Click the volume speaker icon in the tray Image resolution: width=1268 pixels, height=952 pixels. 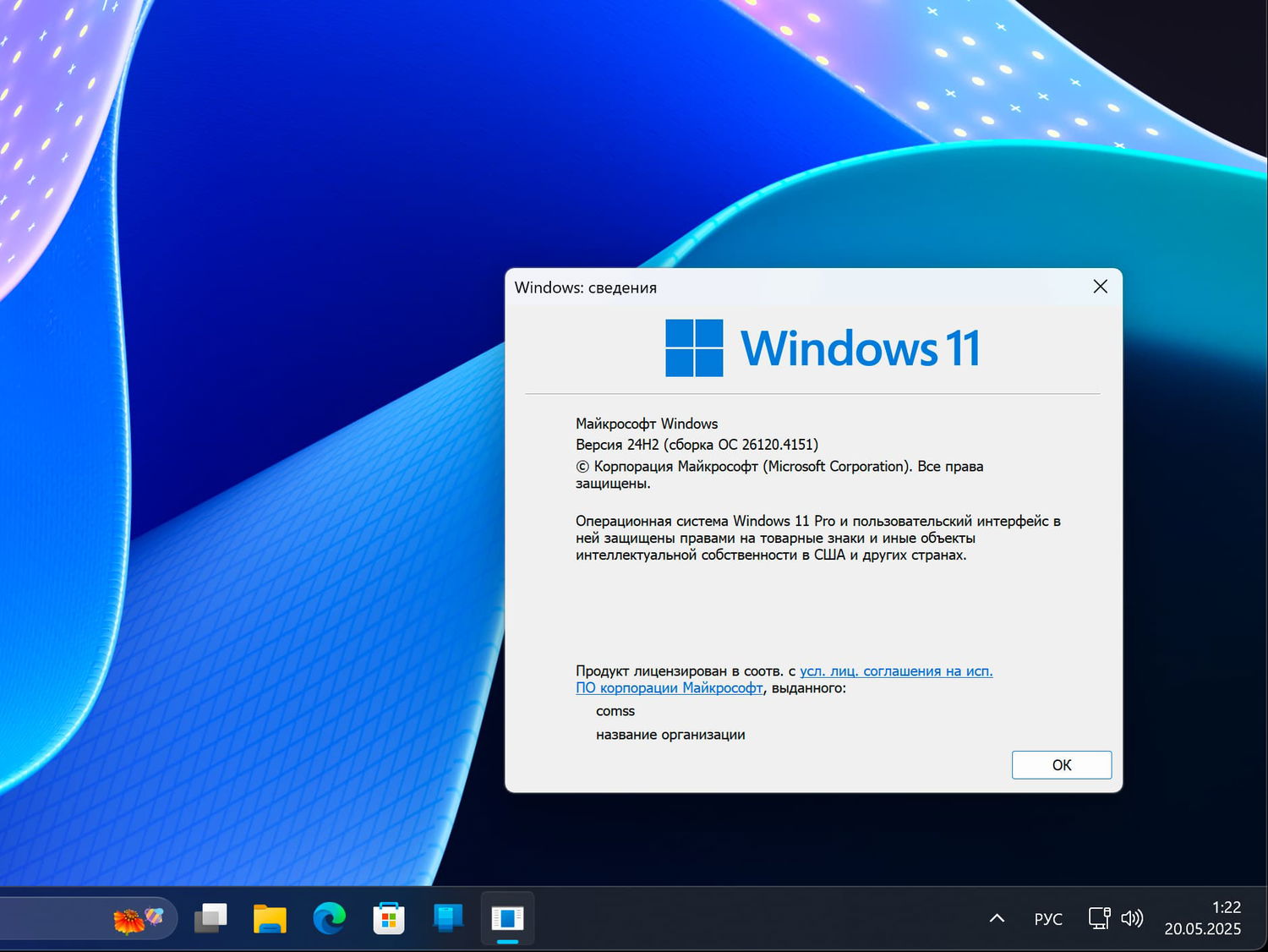click(x=1132, y=918)
